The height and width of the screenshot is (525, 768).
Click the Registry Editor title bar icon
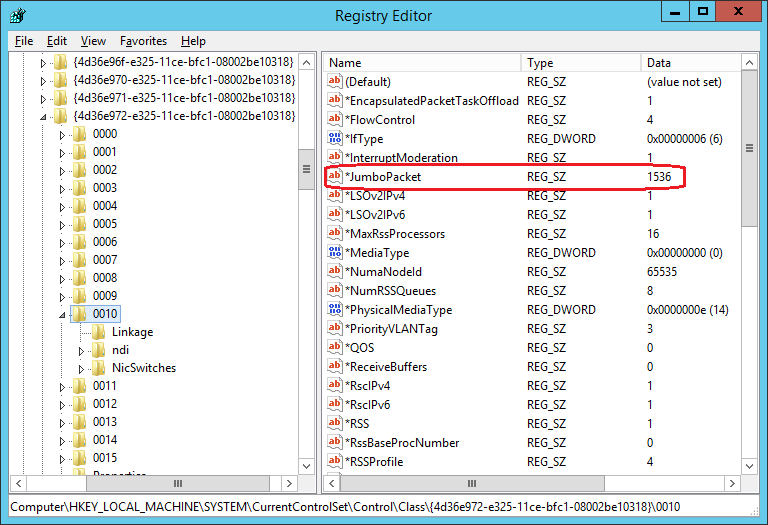(15, 15)
